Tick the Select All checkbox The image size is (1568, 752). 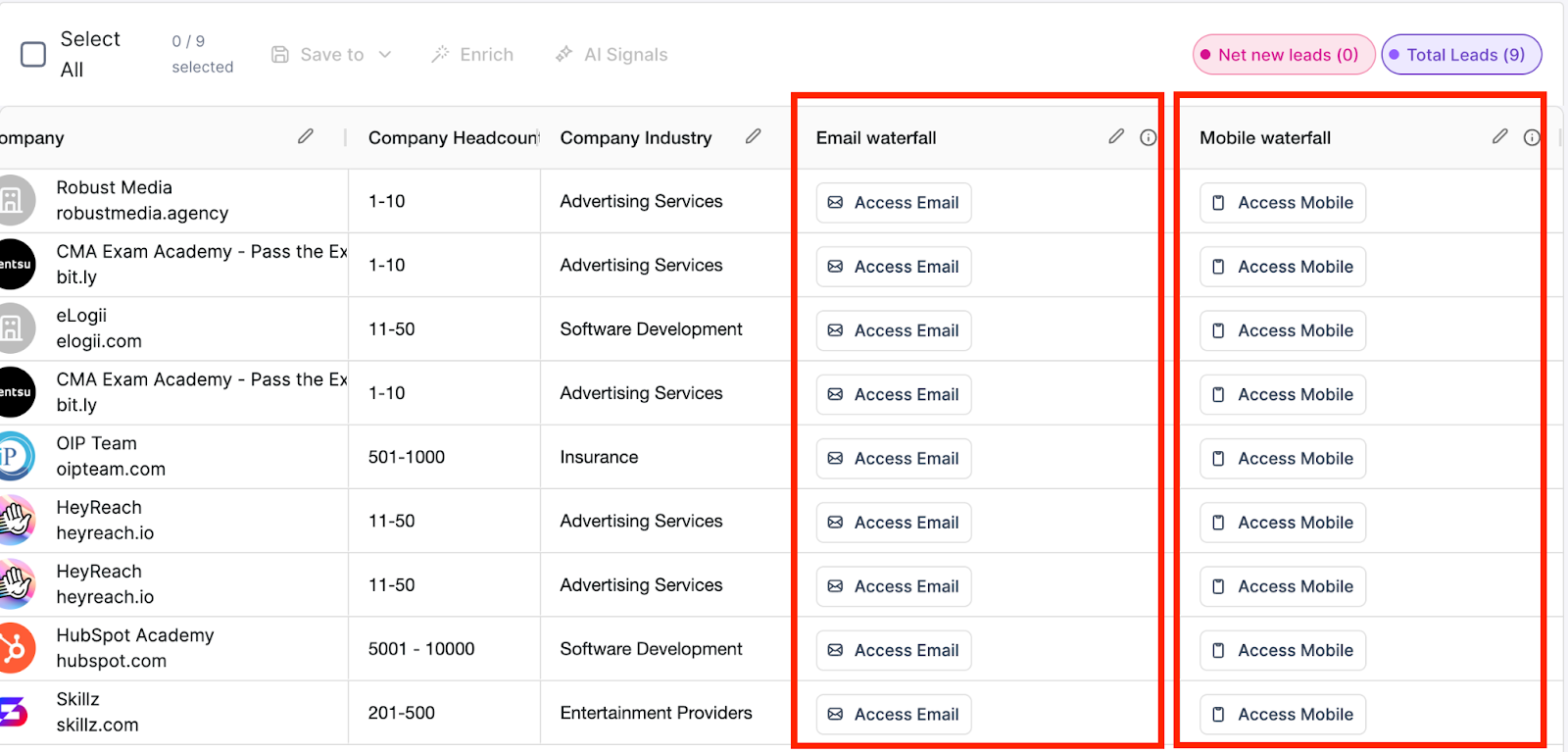[x=33, y=54]
